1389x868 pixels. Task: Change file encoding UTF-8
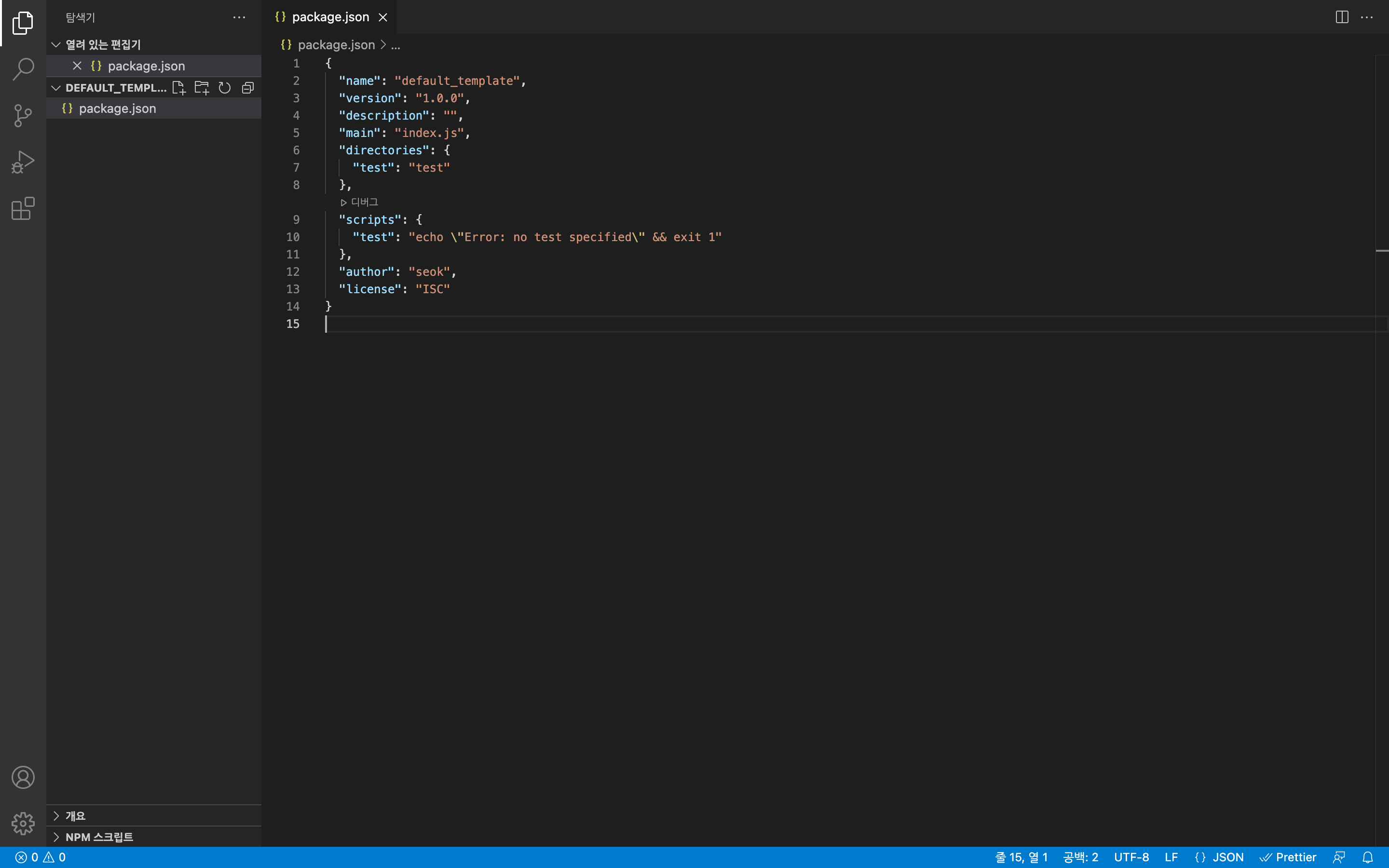point(1131,857)
